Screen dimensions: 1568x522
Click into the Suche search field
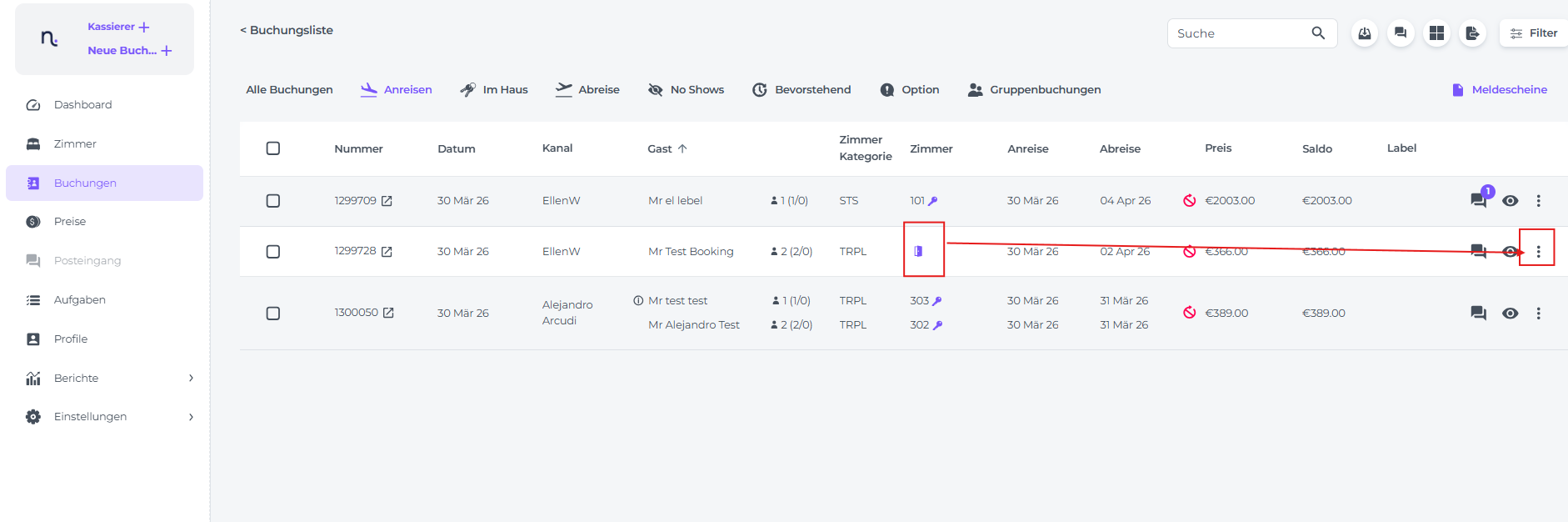click(x=1237, y=33)
